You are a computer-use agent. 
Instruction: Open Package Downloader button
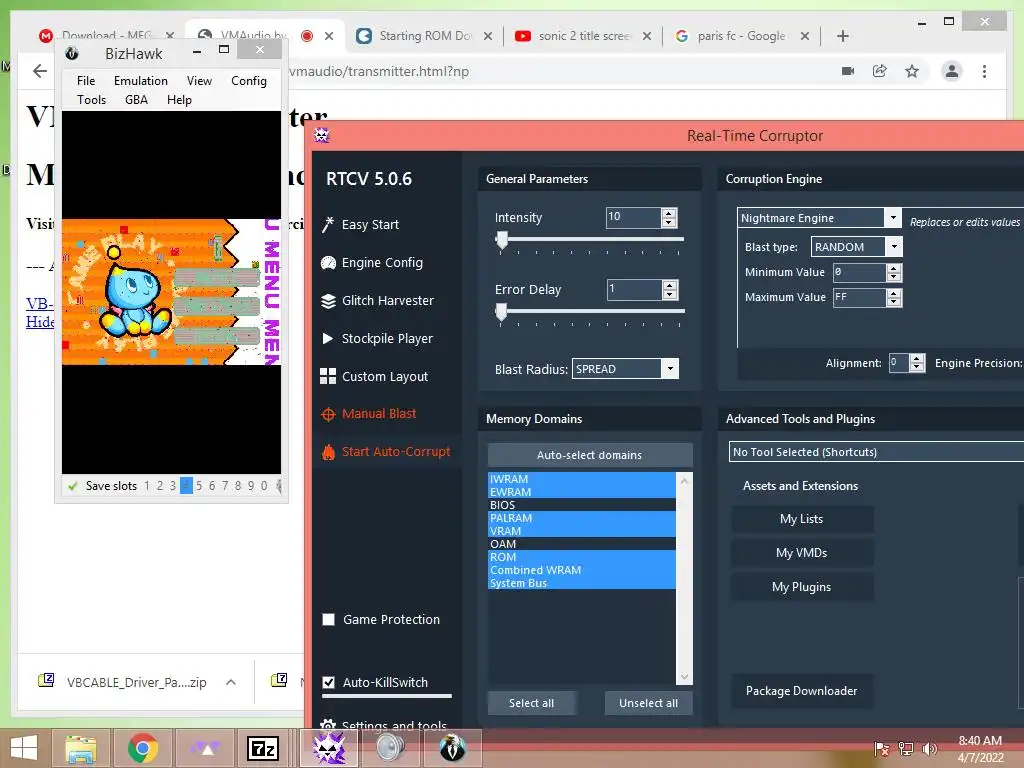[x=801, y=691]
